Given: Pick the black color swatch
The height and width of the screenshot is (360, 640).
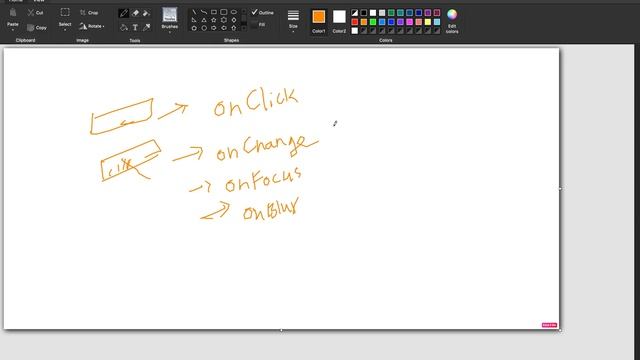Looking at the screenshot, I should (x=364, y=13).
